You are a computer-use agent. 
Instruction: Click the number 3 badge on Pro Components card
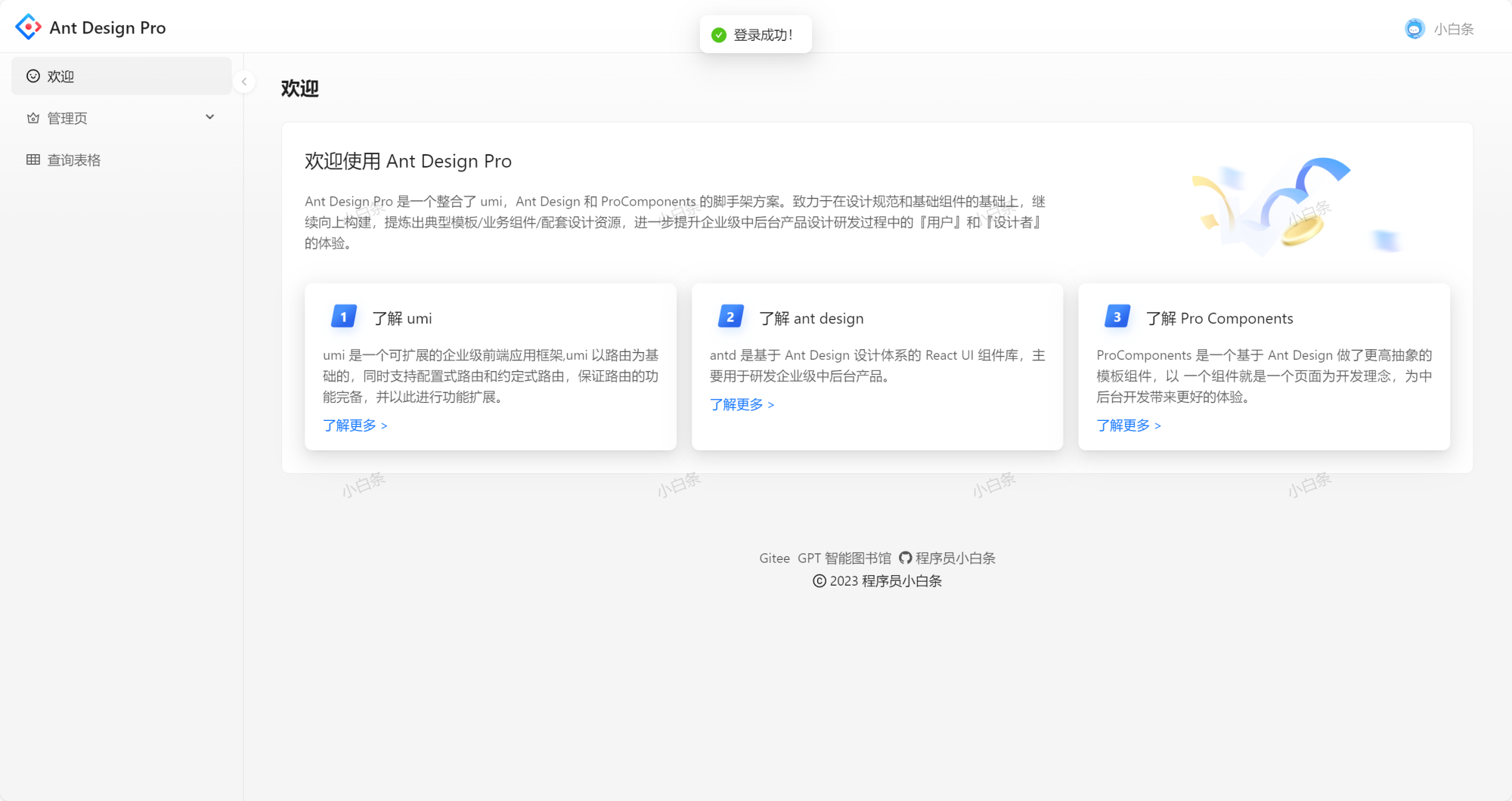click(x=1117, y=317)
